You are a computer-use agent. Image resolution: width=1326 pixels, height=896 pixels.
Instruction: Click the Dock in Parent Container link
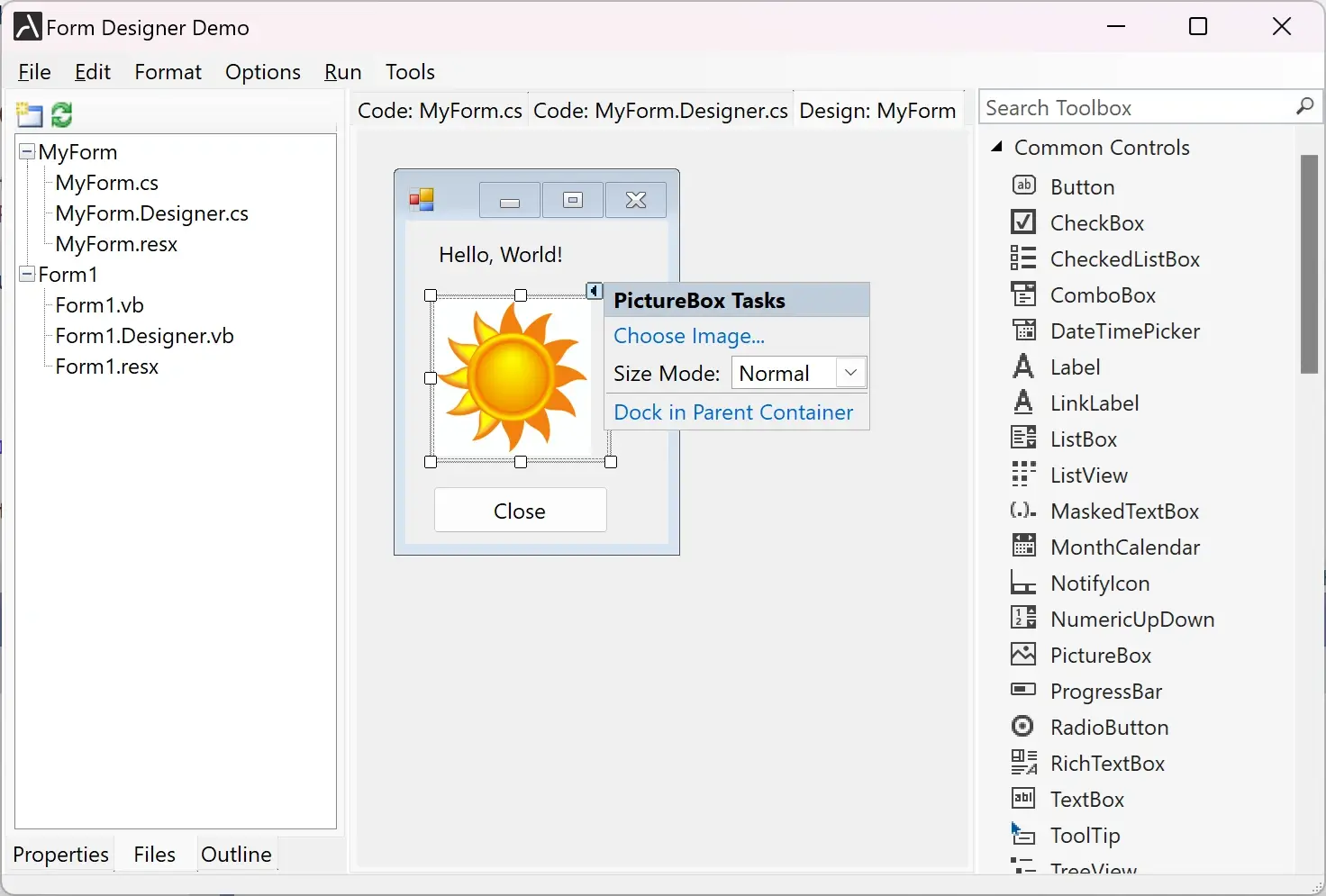733,412
